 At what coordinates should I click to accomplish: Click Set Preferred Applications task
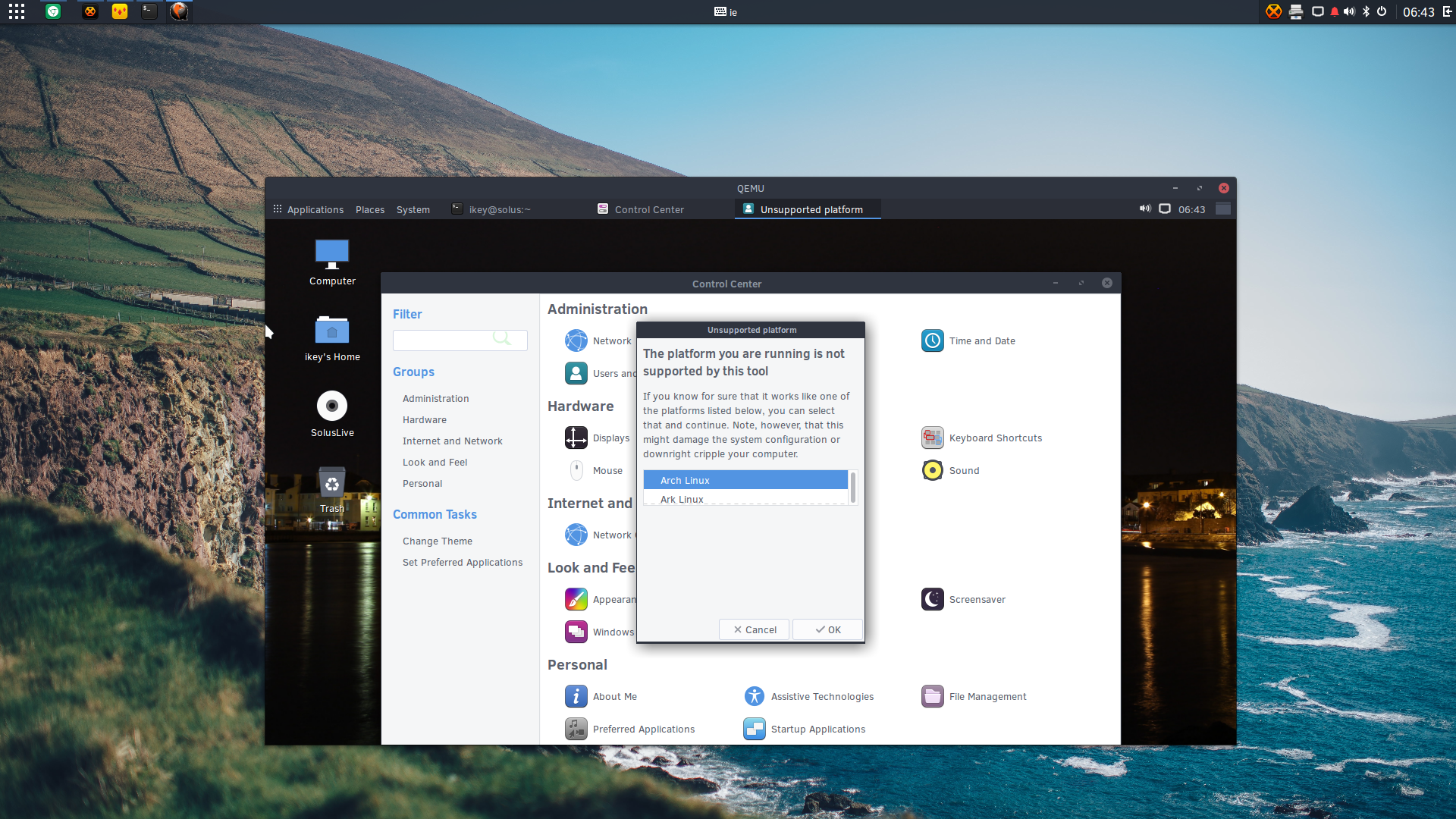pos(463,562)
